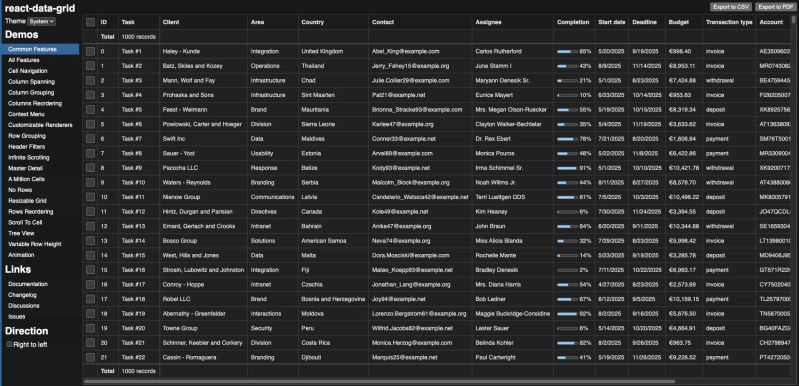Click the Export to CSV button
799x386 pixels.
click(731, 7)
